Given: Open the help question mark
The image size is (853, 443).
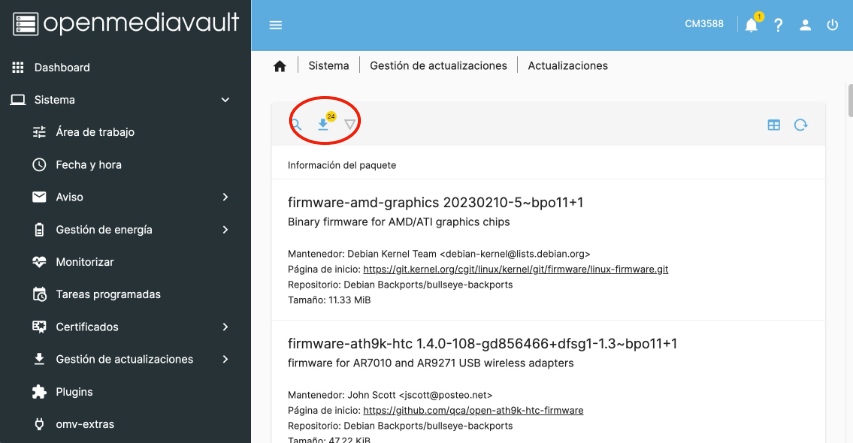Looking at the screenshot, I should point(778,25).
